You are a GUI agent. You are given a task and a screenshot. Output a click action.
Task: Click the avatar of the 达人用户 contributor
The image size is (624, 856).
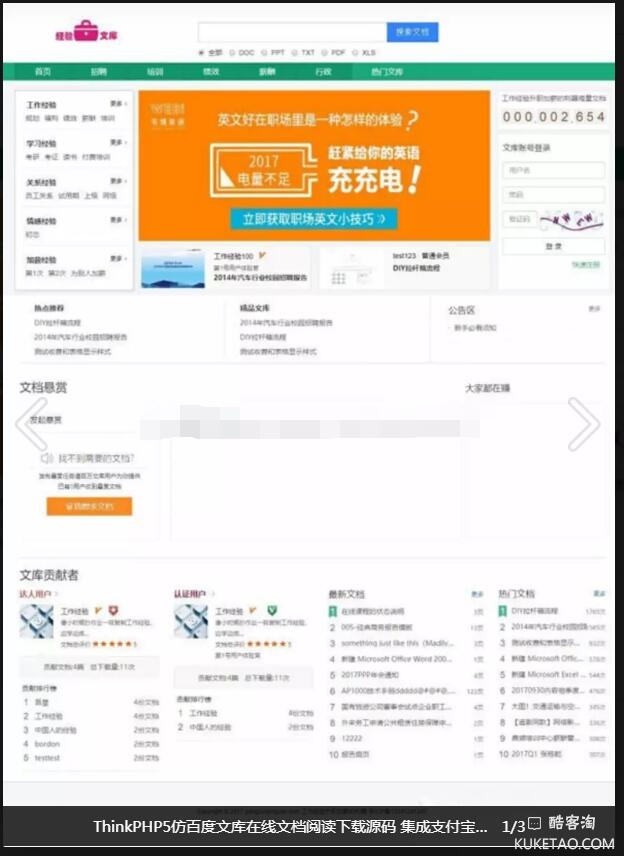37,621
